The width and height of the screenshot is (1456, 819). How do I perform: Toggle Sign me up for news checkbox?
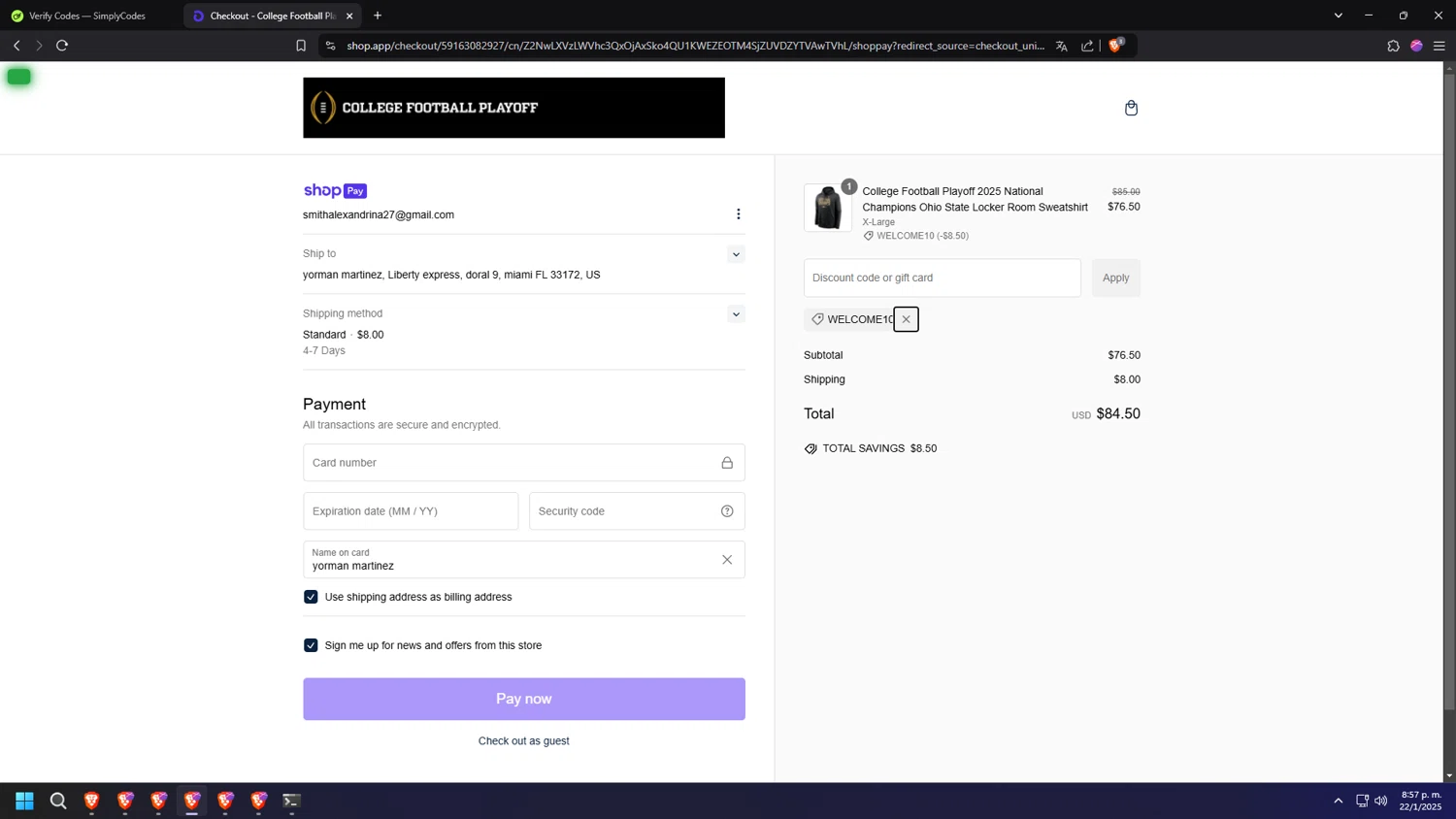click(x=311, y=645)
